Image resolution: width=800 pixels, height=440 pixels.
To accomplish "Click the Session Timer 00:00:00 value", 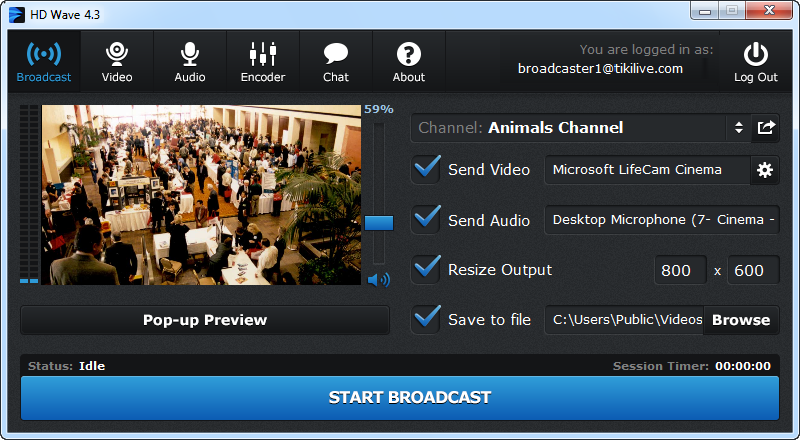I will click(x=743, y=366).
